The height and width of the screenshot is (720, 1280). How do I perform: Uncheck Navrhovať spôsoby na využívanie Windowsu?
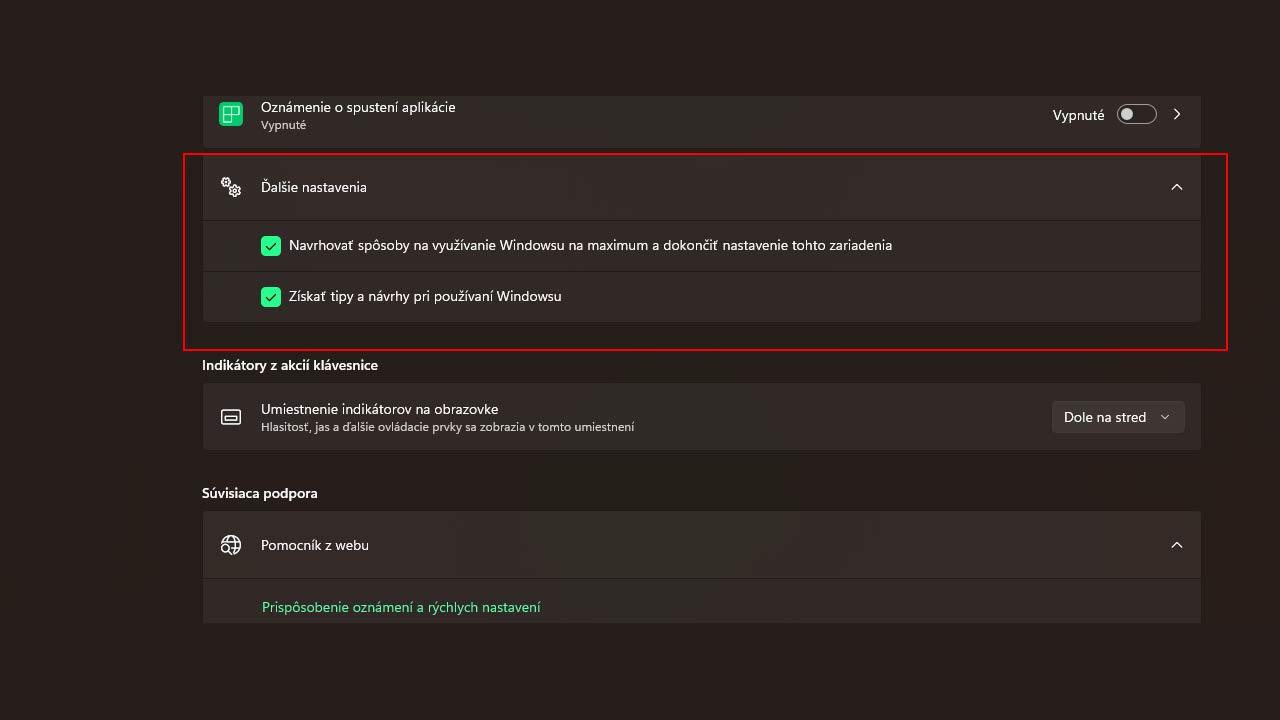point(271,245)
